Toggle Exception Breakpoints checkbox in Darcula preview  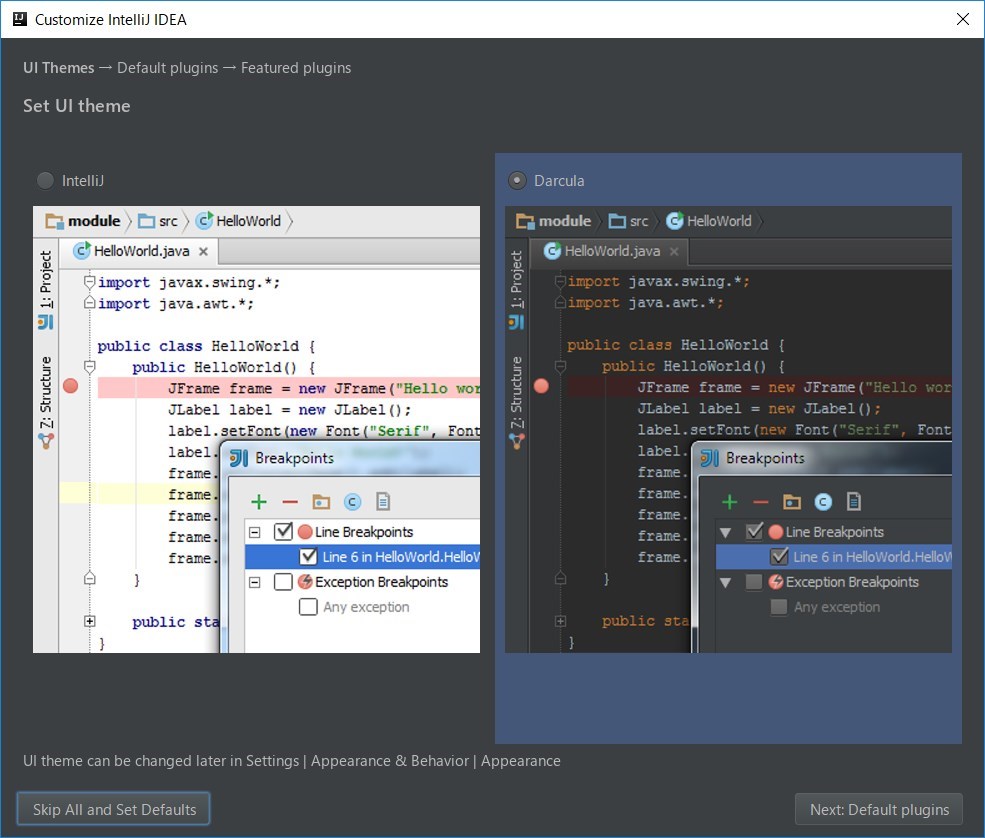click(754, 582)
